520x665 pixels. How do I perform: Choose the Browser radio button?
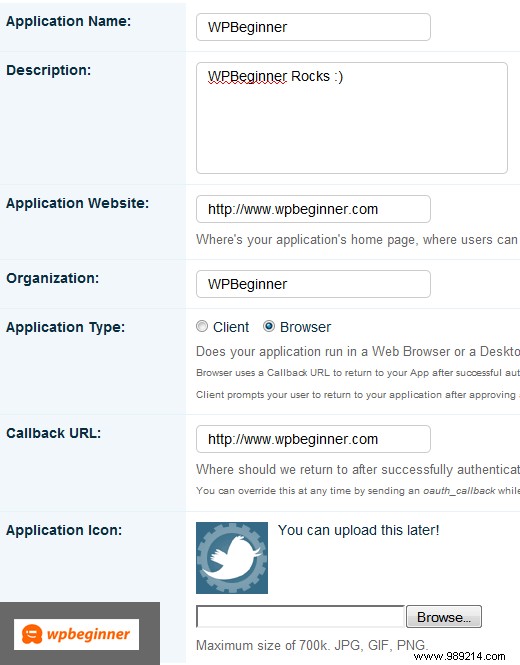269,326
